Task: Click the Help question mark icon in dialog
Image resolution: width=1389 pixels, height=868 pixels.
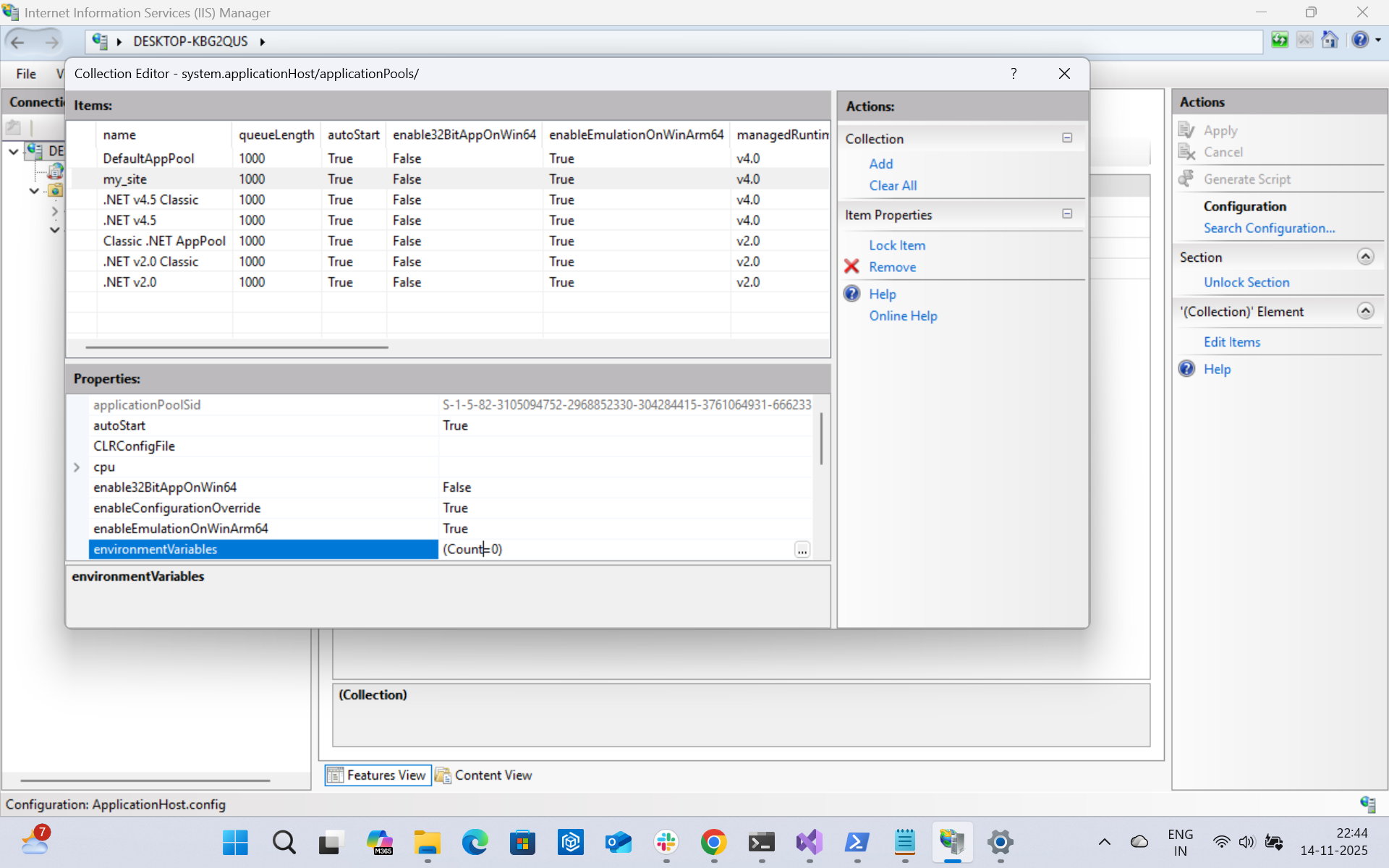Action: [x=851, y=294]
